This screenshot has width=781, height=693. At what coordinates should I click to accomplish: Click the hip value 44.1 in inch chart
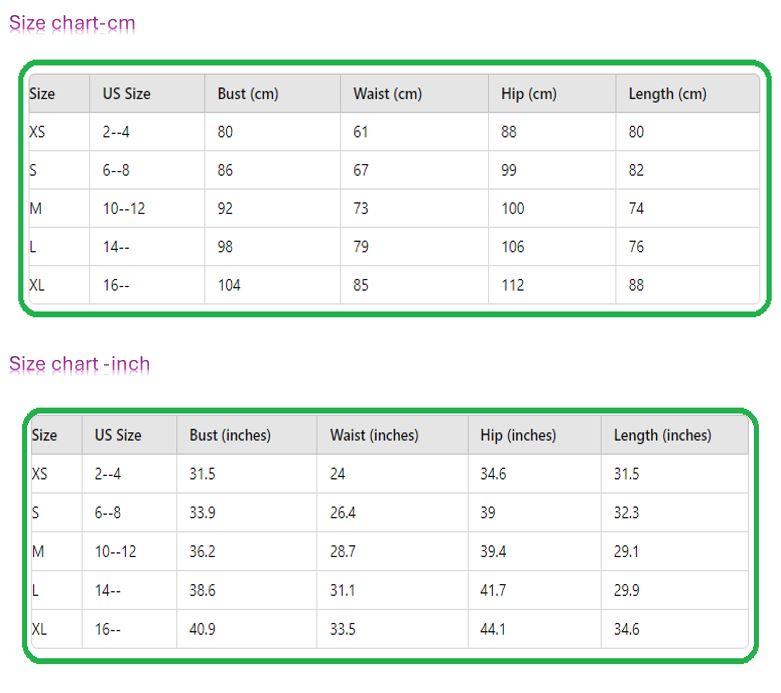tap(493, 629)
